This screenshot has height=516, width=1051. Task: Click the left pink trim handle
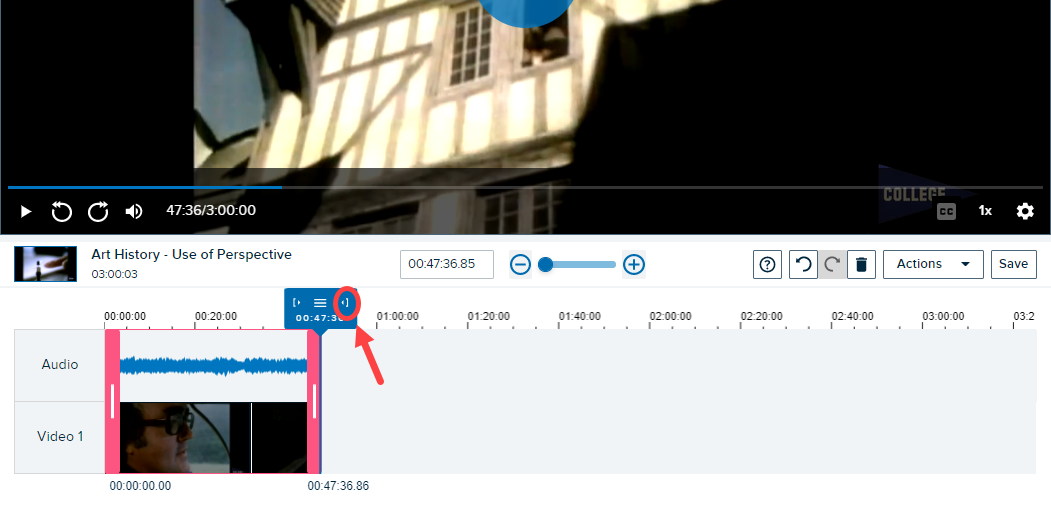(x=112, y=401)
